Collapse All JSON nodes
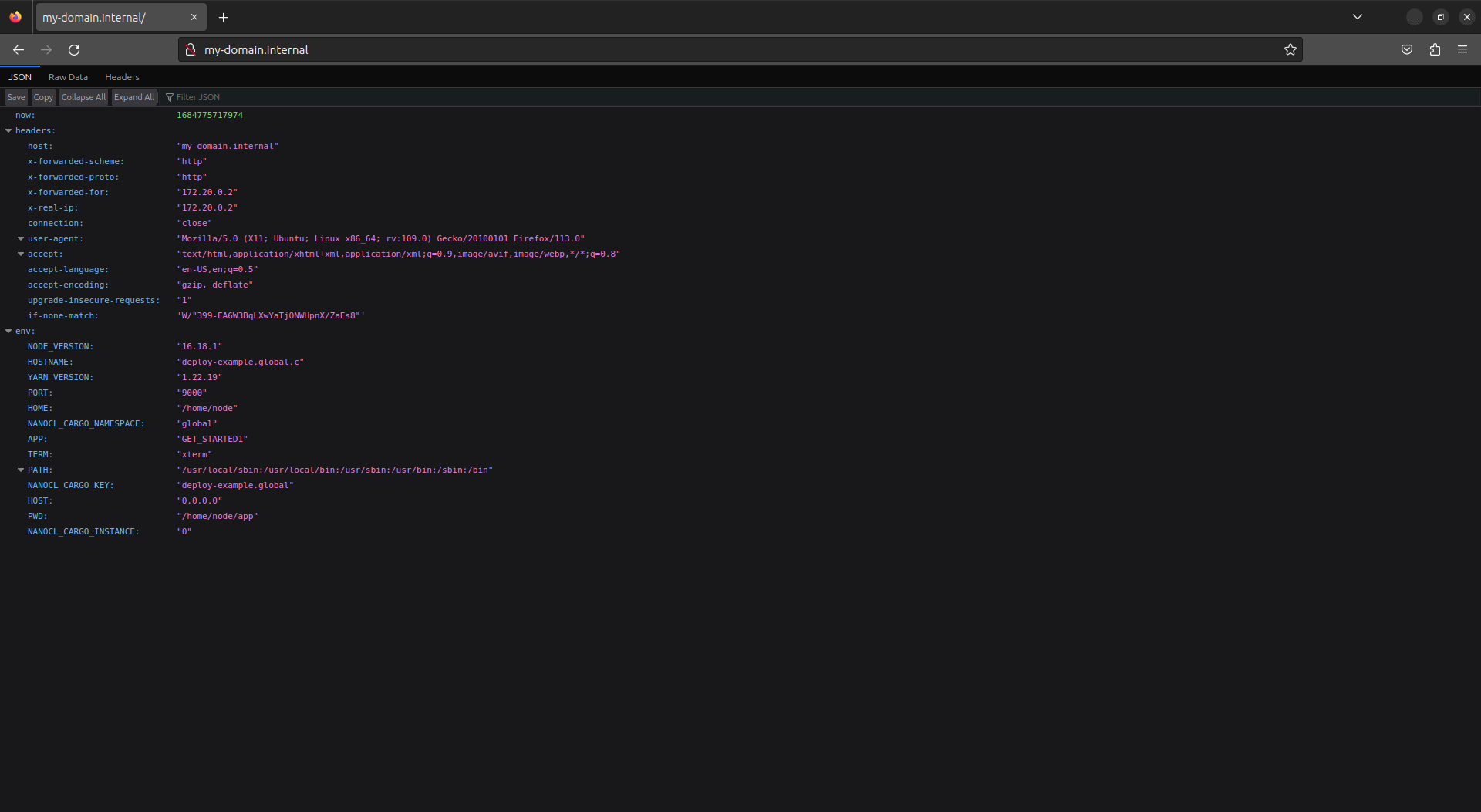The height and width of the screenshot is (812, 1481). coord(83,97)
